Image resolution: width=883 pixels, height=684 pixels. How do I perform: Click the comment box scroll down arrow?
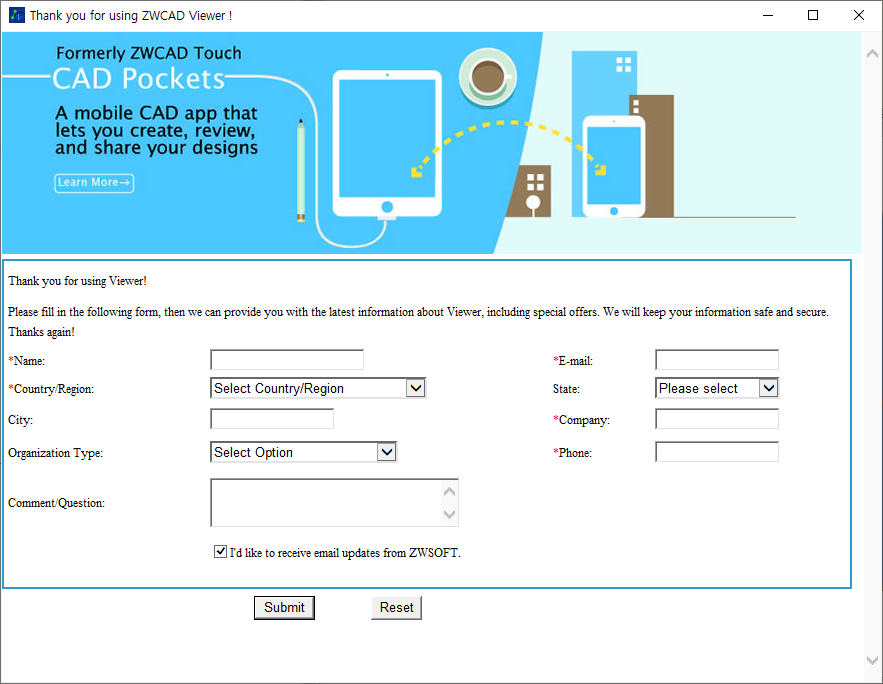click(449, 514)
